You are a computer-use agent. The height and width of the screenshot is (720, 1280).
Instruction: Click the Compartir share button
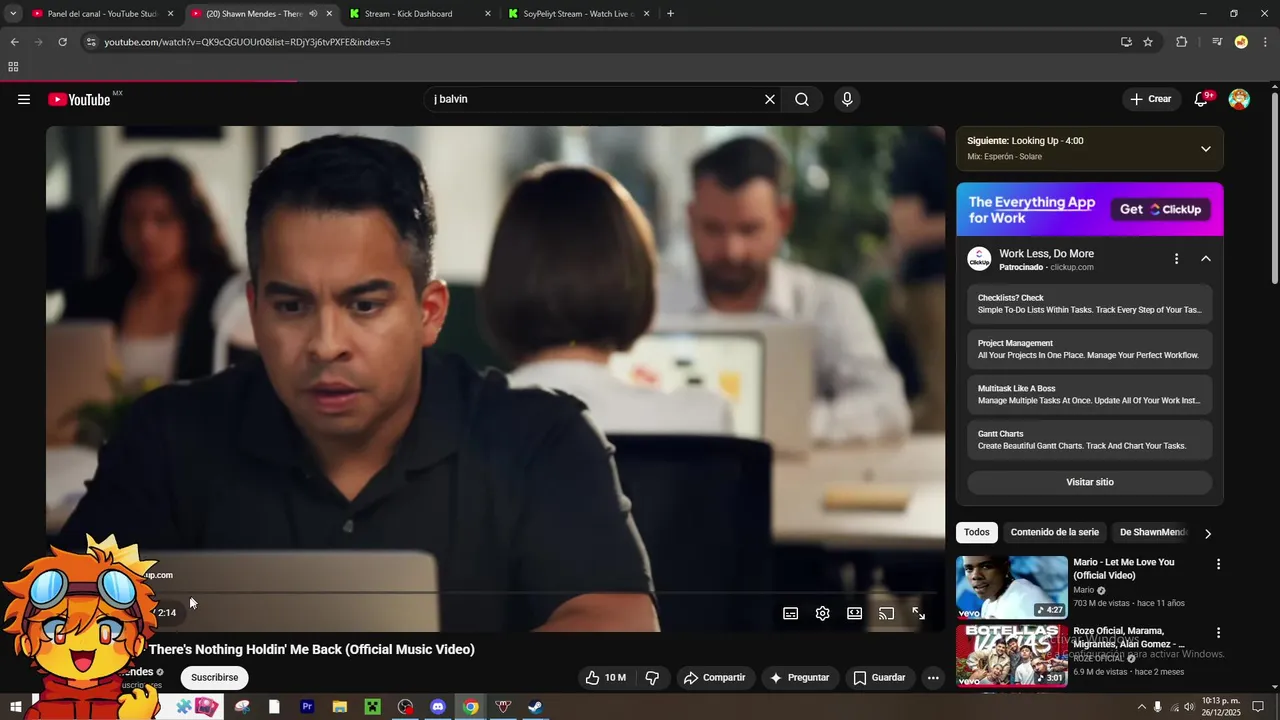[x=714, y=677]
